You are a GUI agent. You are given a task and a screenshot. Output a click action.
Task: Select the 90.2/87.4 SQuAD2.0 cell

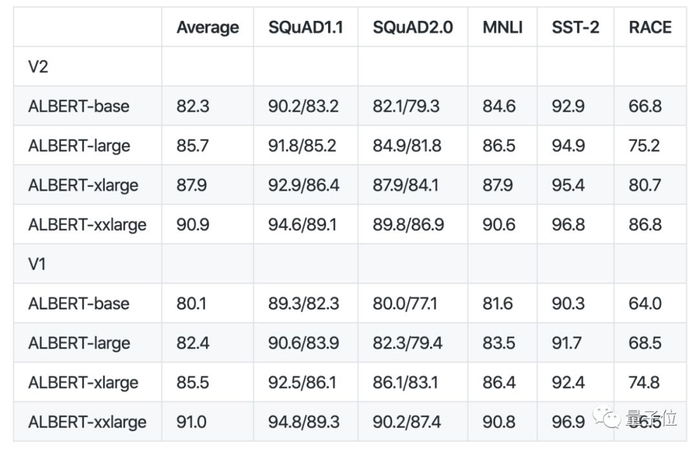(x=407, y=422)
